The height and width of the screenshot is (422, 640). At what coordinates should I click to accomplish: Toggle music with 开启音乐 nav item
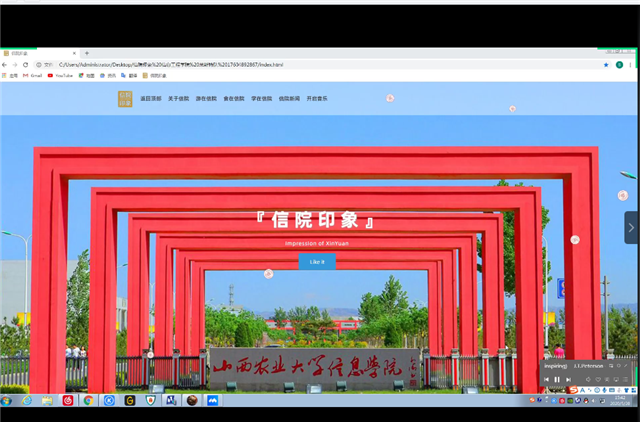[317, 98]
